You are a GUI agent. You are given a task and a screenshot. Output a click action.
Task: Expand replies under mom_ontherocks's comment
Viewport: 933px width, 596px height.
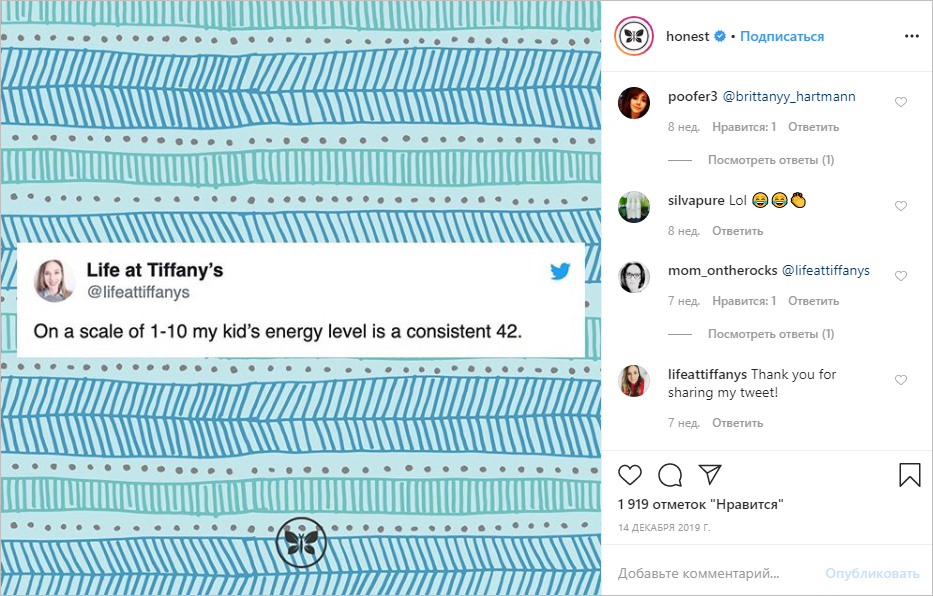point(770,334)
